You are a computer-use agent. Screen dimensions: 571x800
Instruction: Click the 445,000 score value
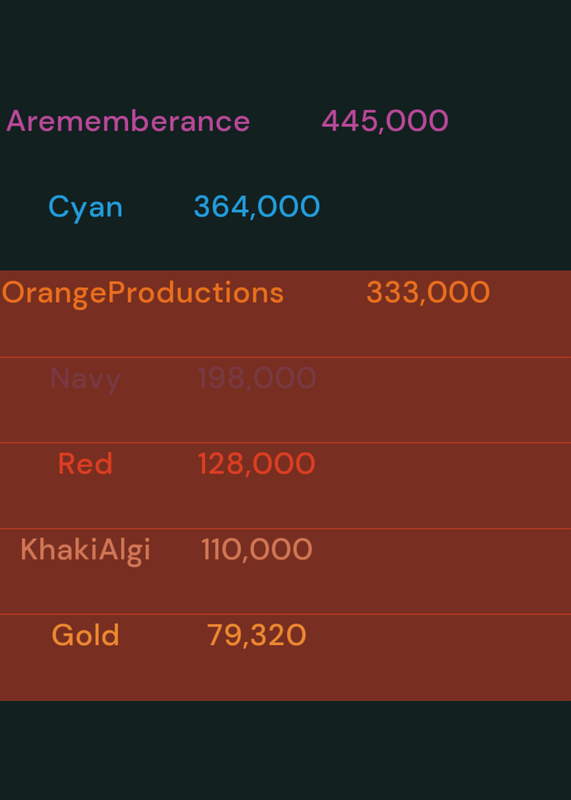[x=385, y=121]
